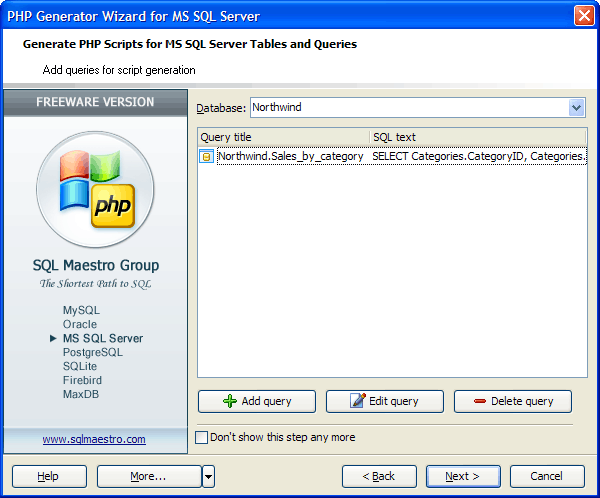600x498 pixels.
Task: Open Help
Action: pyautogui.click(x=49, y=477)
